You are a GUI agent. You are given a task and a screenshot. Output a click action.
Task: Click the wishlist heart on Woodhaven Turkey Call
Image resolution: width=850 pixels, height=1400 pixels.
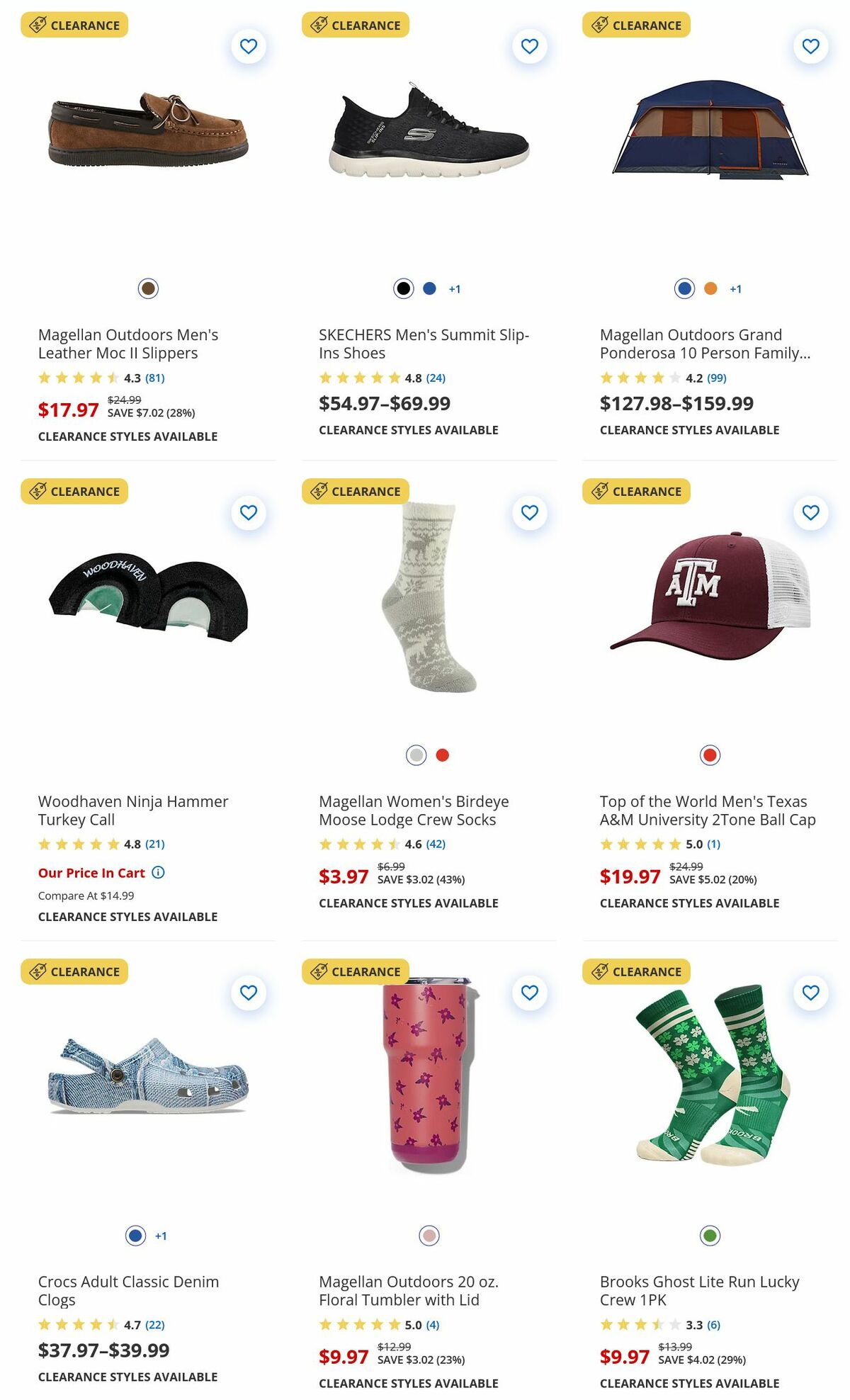pyautogui.click(x=249, y=512)
